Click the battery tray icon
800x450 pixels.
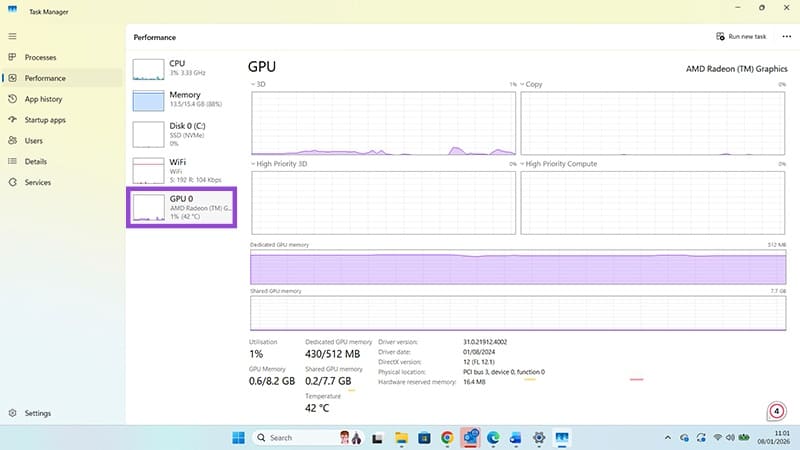tap(744, 438)
